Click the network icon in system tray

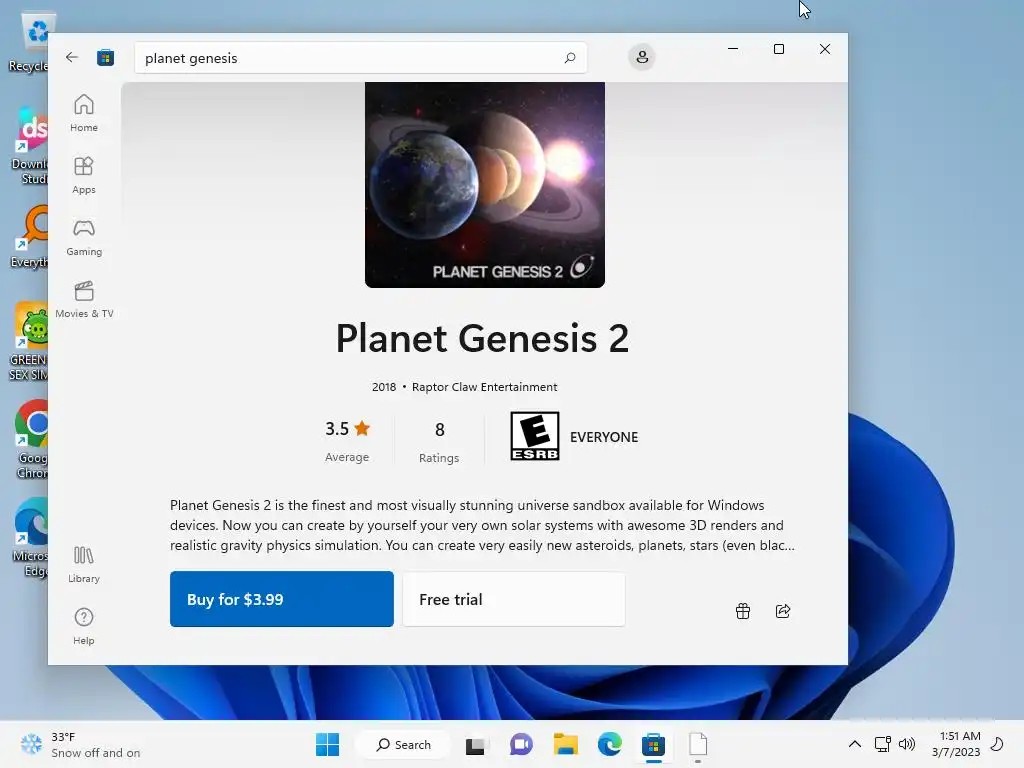[x=883, y=744]
